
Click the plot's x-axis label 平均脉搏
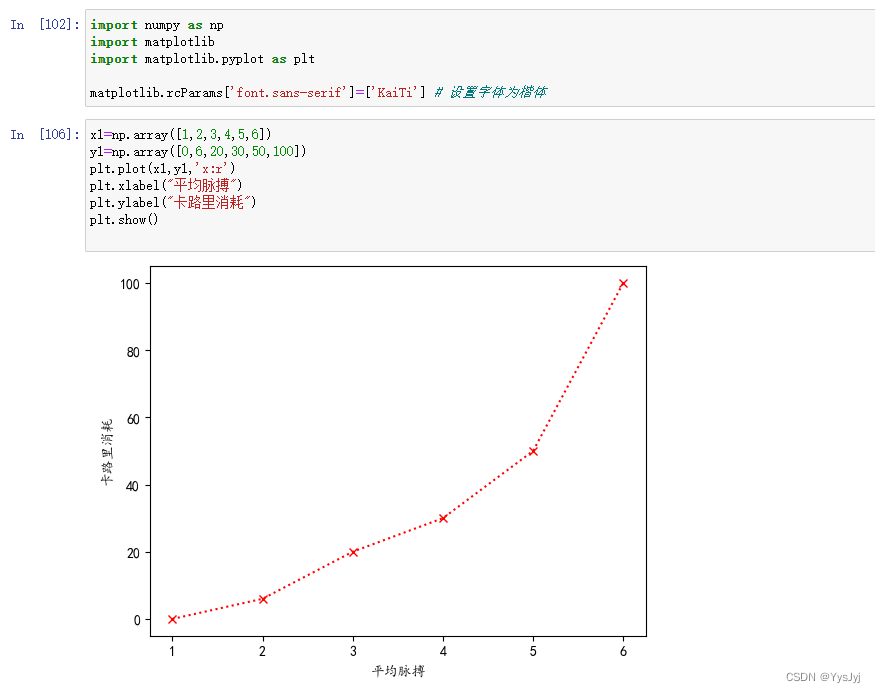click(x=398, y=671)
